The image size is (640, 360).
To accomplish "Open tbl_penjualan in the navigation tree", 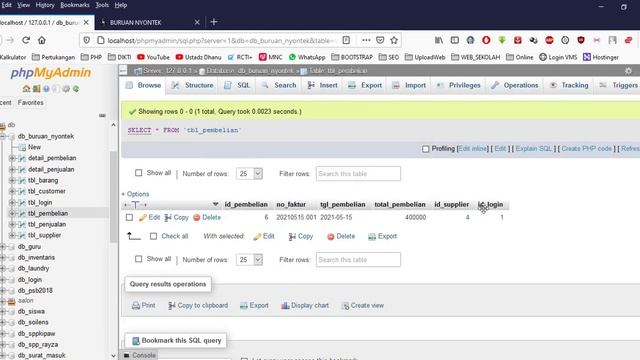I will tap(47, 224).
